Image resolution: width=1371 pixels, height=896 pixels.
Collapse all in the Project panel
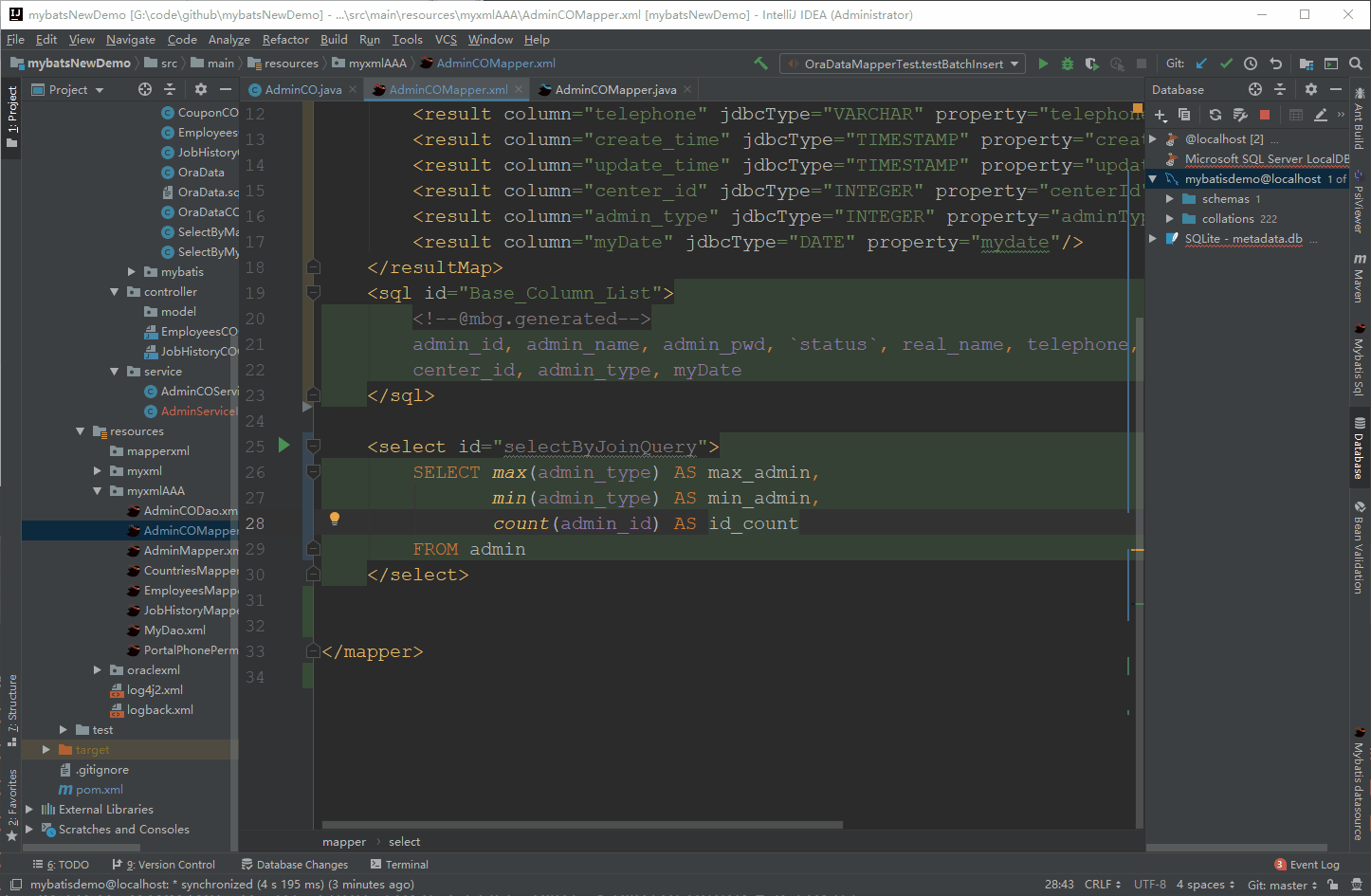(170, 89)
